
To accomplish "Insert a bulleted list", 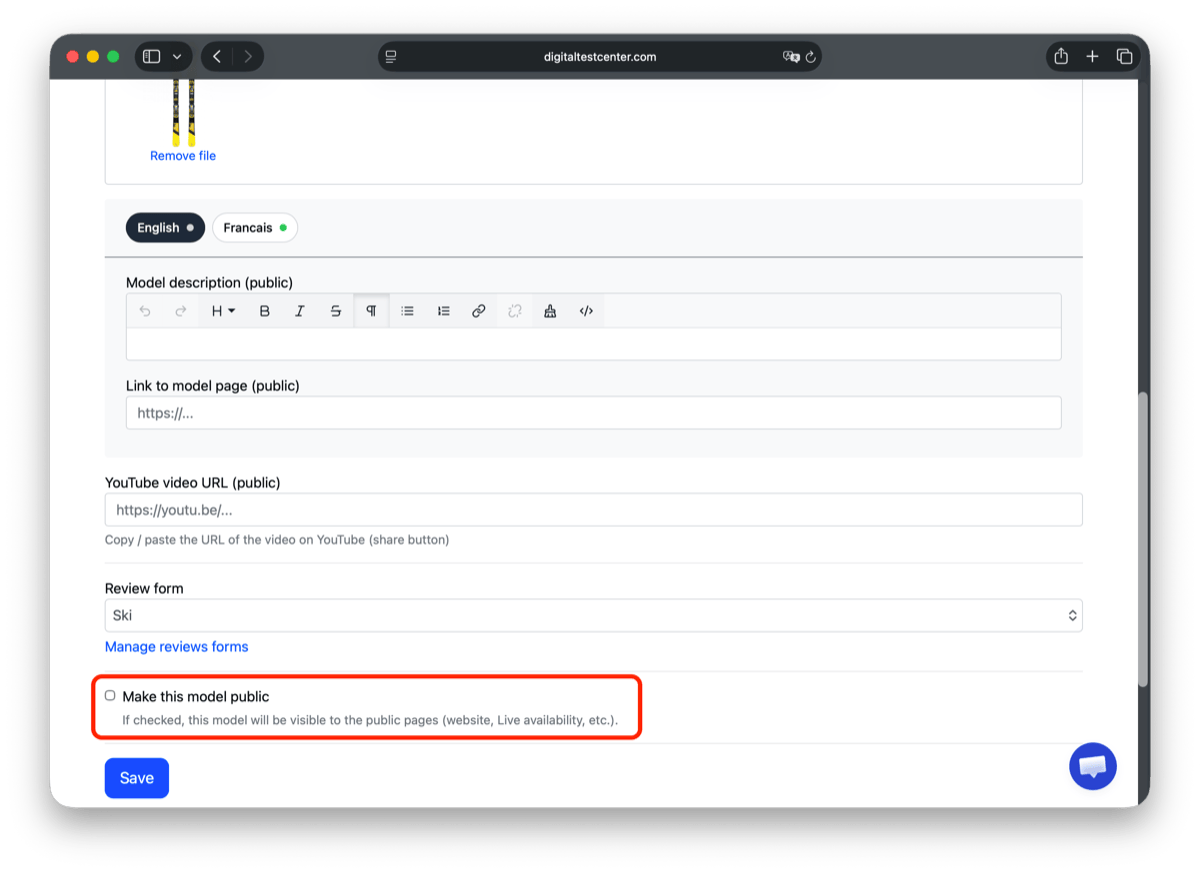I will [x=408, y=311].
